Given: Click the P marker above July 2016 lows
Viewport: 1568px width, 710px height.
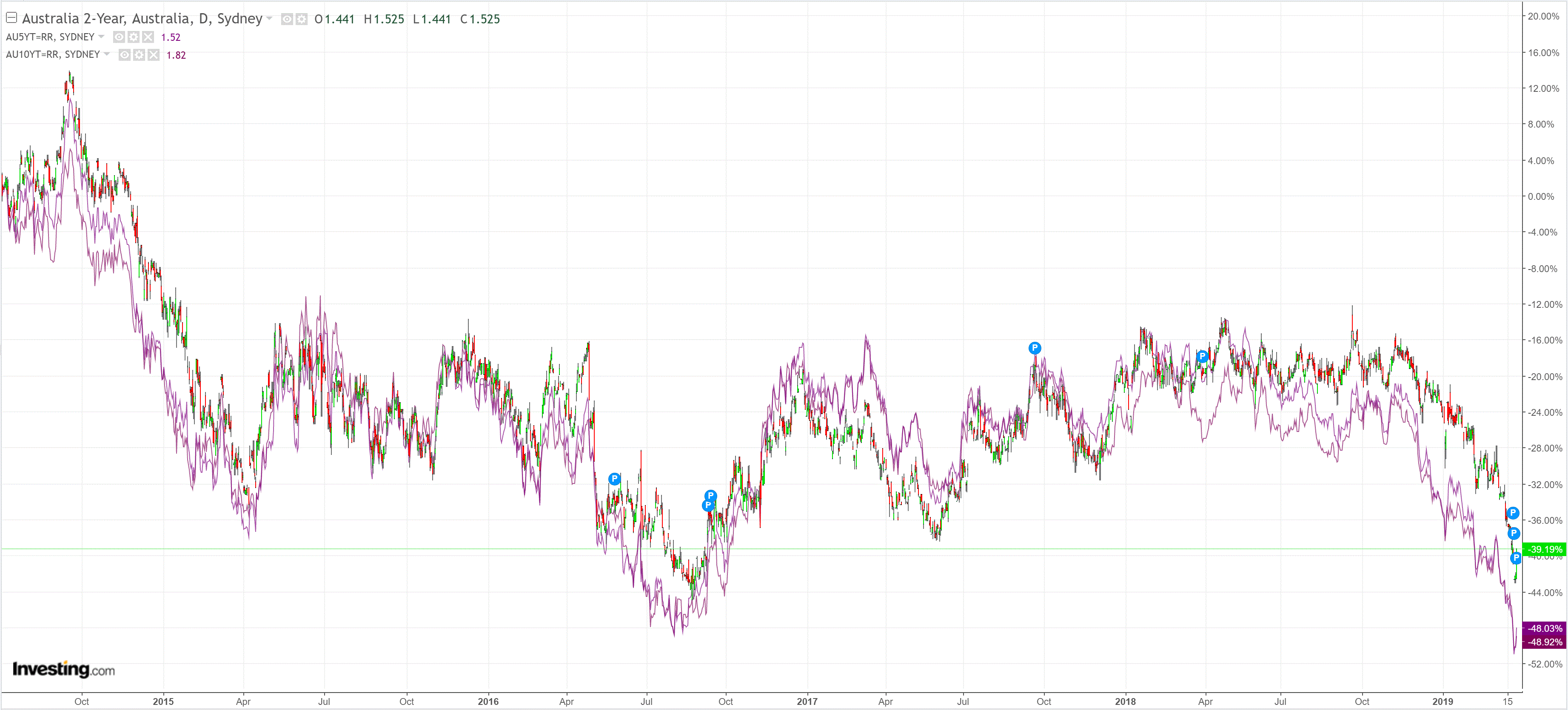Looking at the screenshot, I should (x=614, y=479).
